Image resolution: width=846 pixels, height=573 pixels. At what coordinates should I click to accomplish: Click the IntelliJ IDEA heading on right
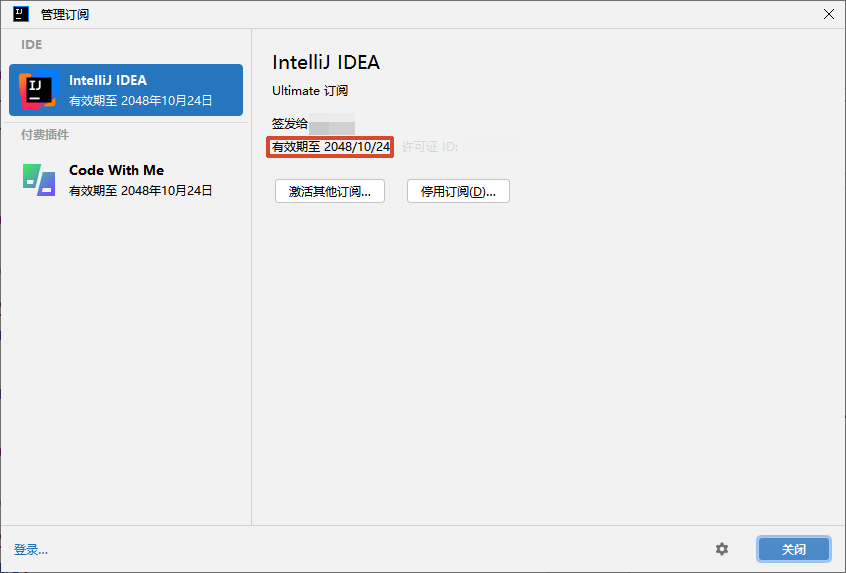[326, 63]
